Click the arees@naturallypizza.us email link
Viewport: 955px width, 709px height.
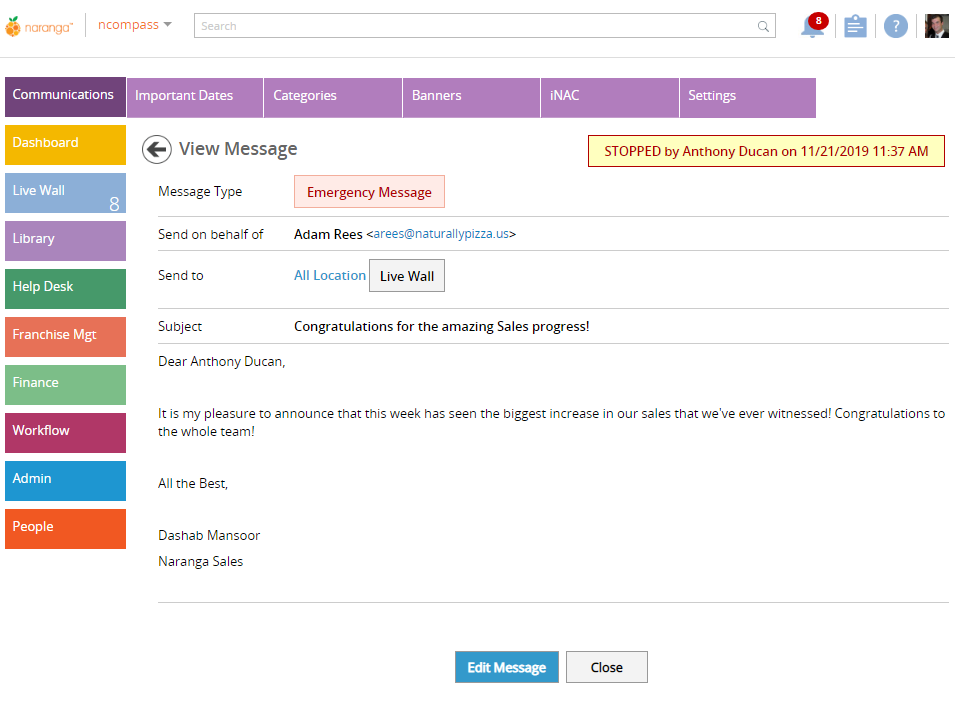pyautogui.click(x=441, y=234)
